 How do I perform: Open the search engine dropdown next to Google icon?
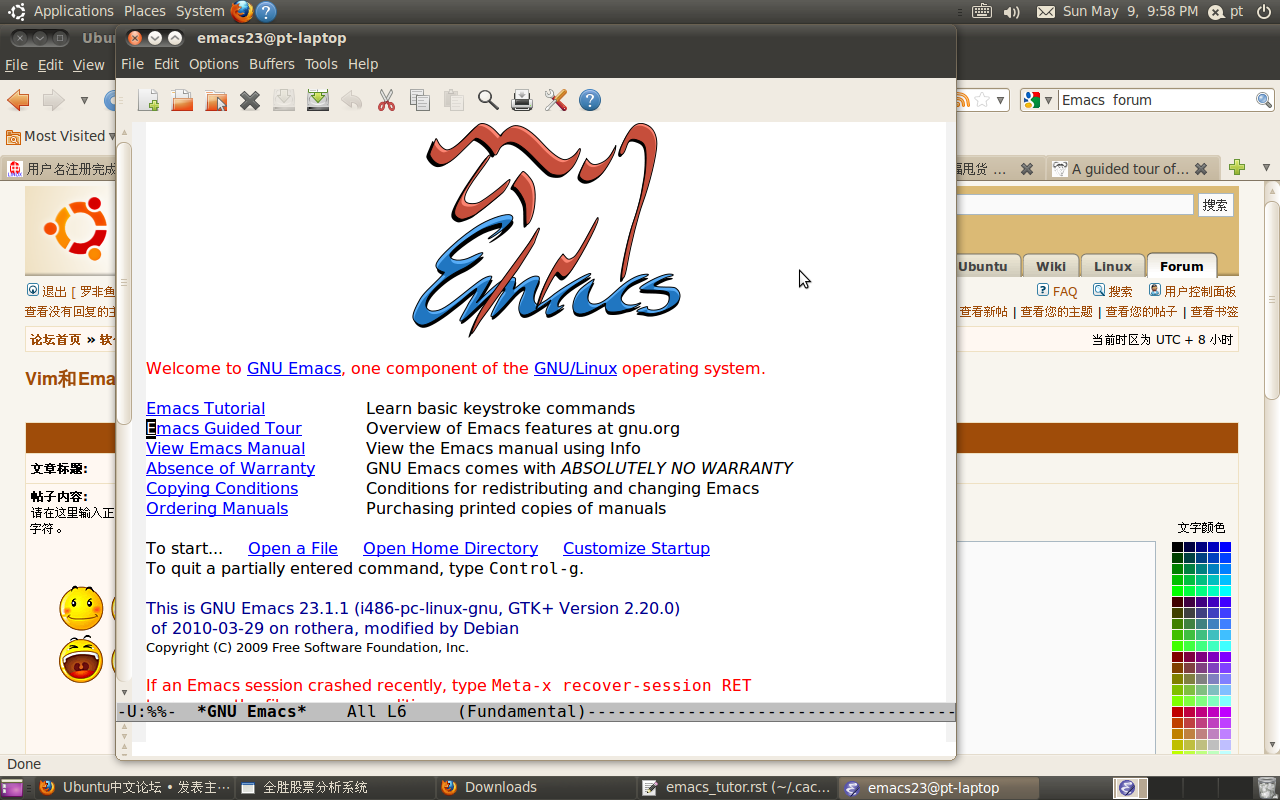(1048, 100)
